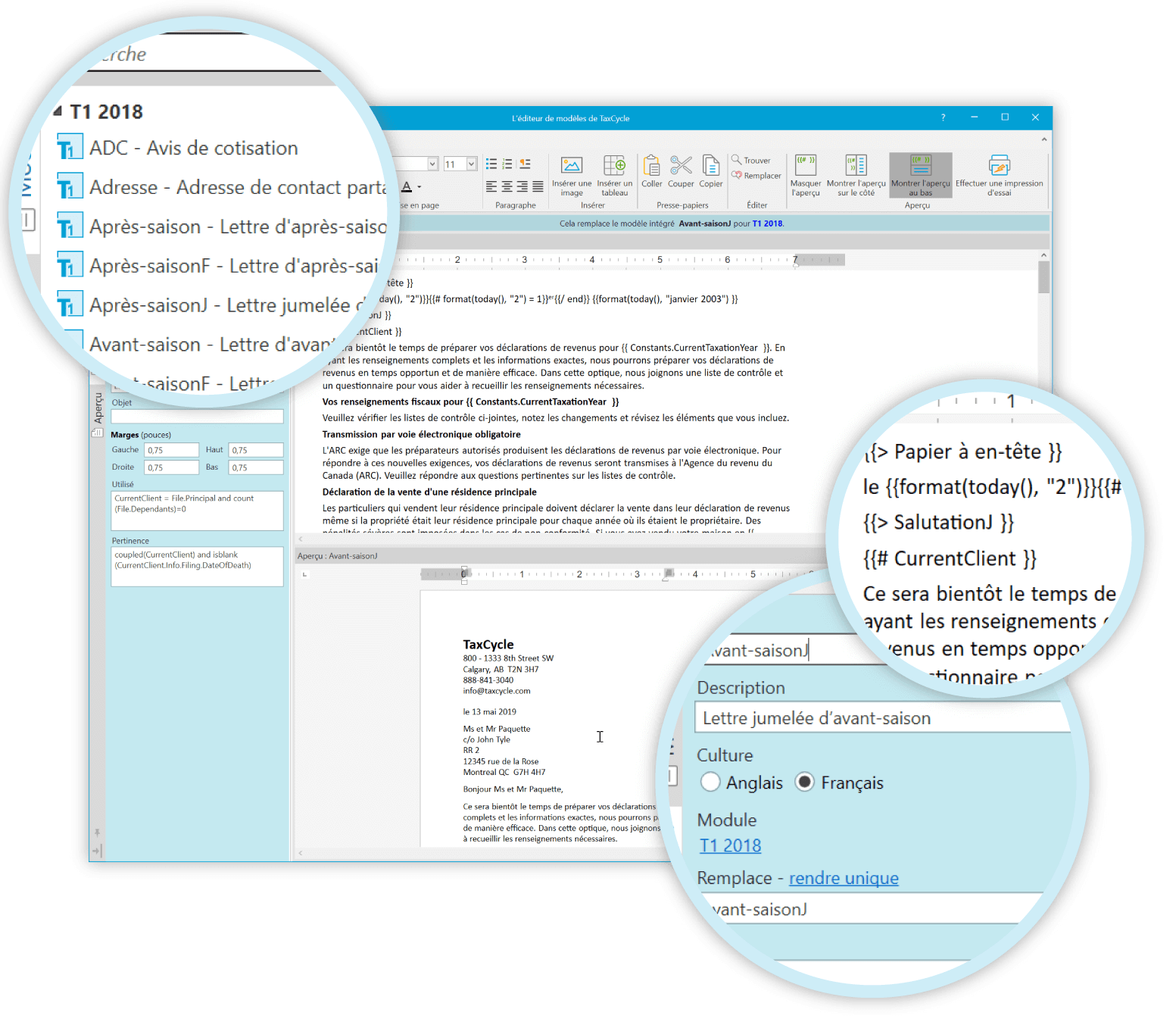Collapse the T1 2018 tree group
The width and height of the screenshot is (1176, 1025).
pyautogui.click(x=58, y=111)
